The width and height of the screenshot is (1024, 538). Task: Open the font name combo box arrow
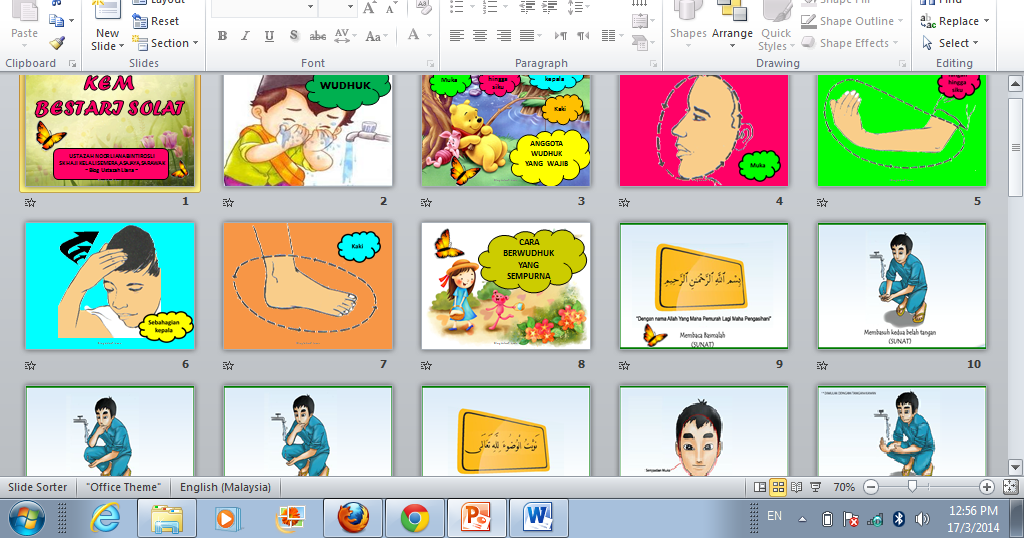[x=310, y=7]
